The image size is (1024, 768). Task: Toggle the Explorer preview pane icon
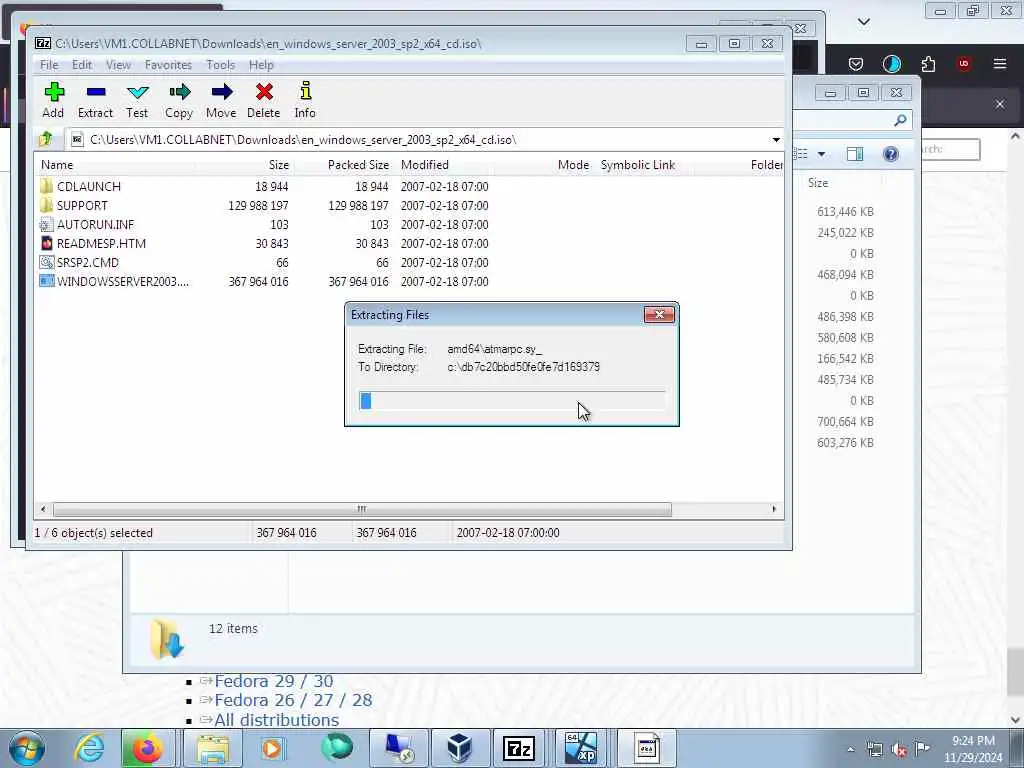point(855,154)
